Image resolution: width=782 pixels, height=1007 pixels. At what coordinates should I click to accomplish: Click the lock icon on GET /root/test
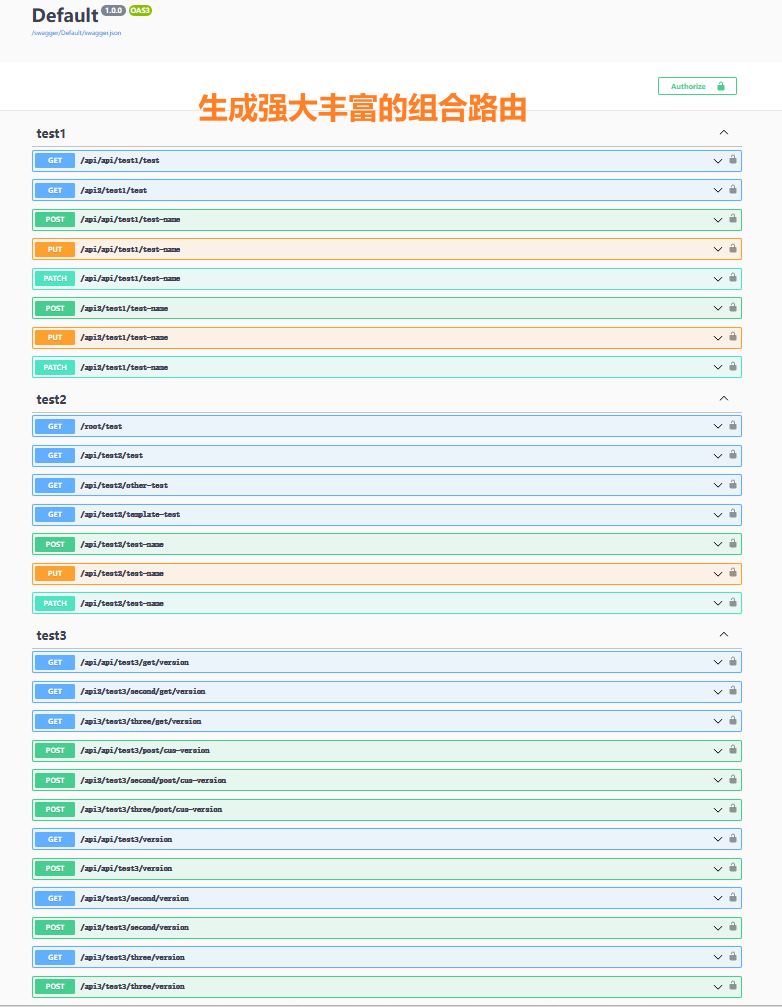point(733,426)
